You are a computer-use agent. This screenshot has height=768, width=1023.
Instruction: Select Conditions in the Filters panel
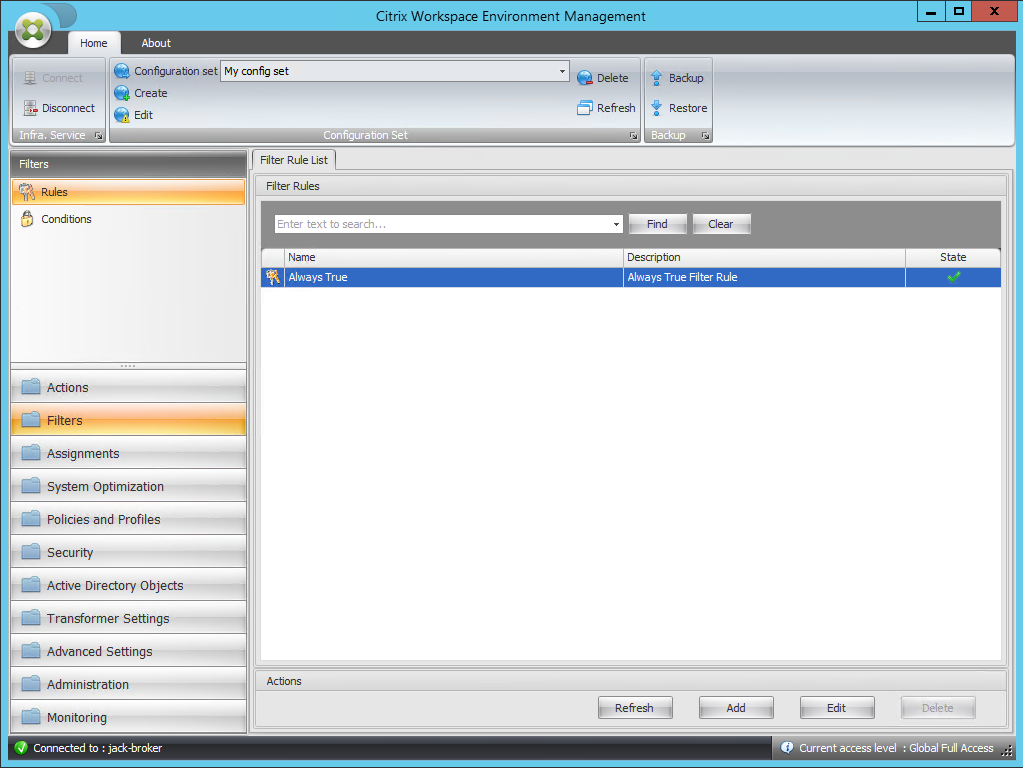click(67, 218)
